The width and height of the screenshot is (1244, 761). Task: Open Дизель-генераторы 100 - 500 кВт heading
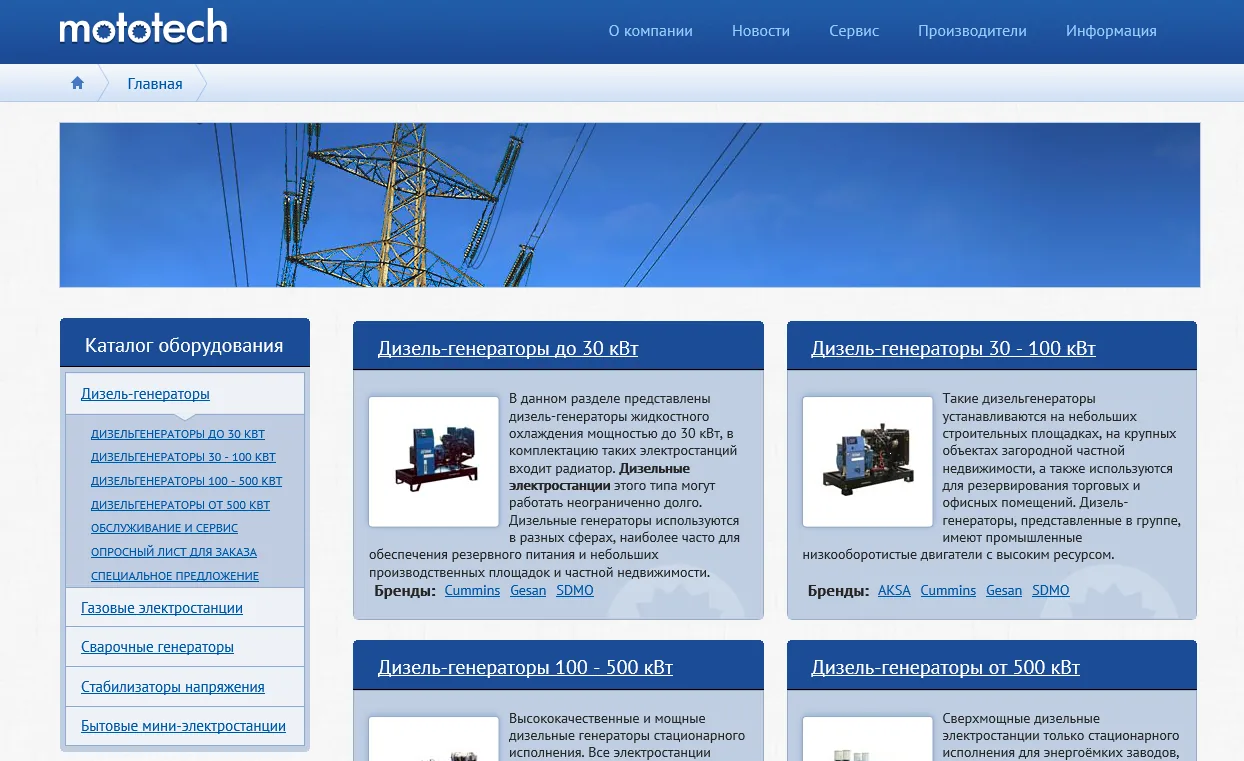click(525, 668)
